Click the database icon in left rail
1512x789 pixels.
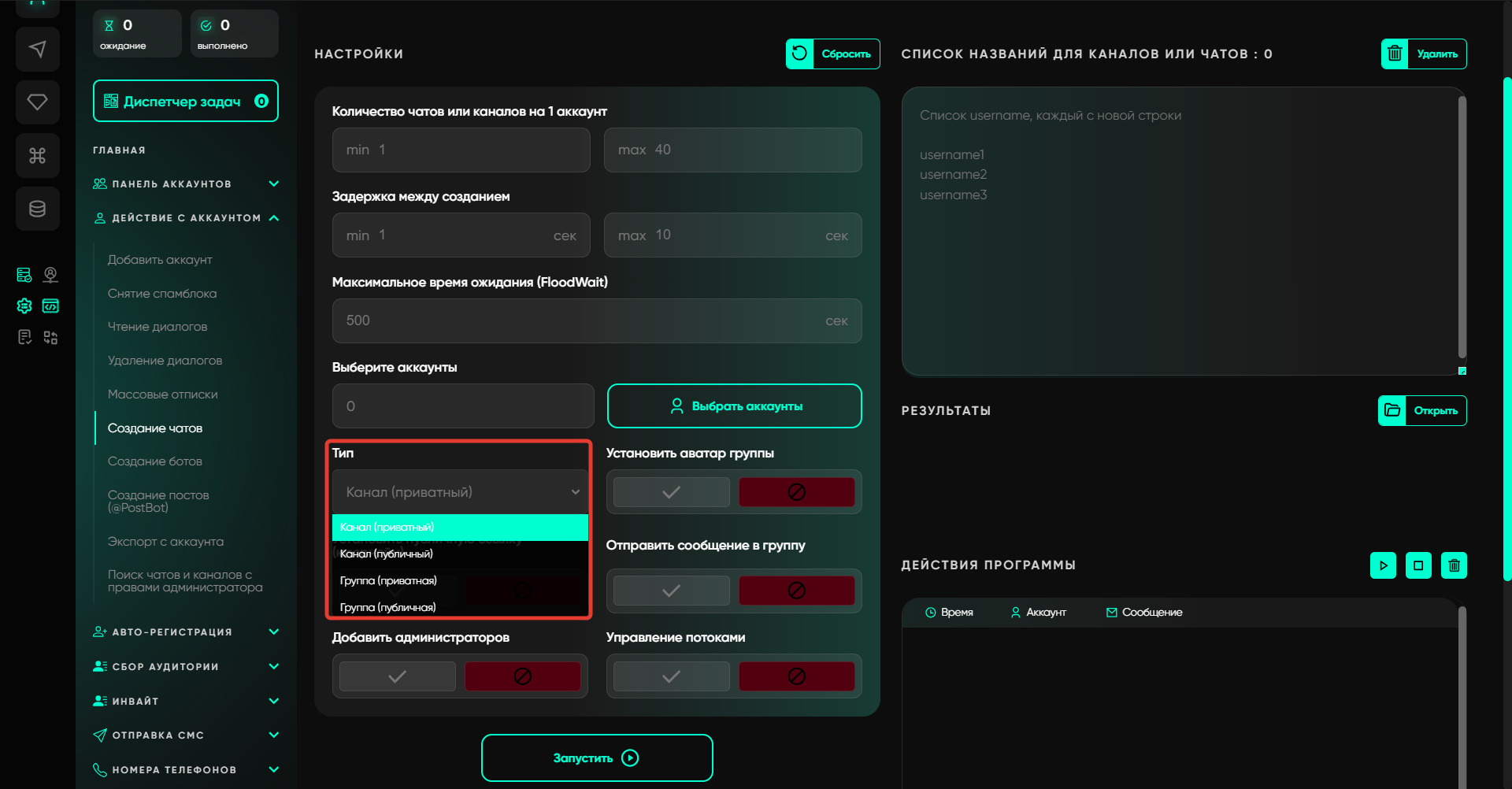pos(37,209)
